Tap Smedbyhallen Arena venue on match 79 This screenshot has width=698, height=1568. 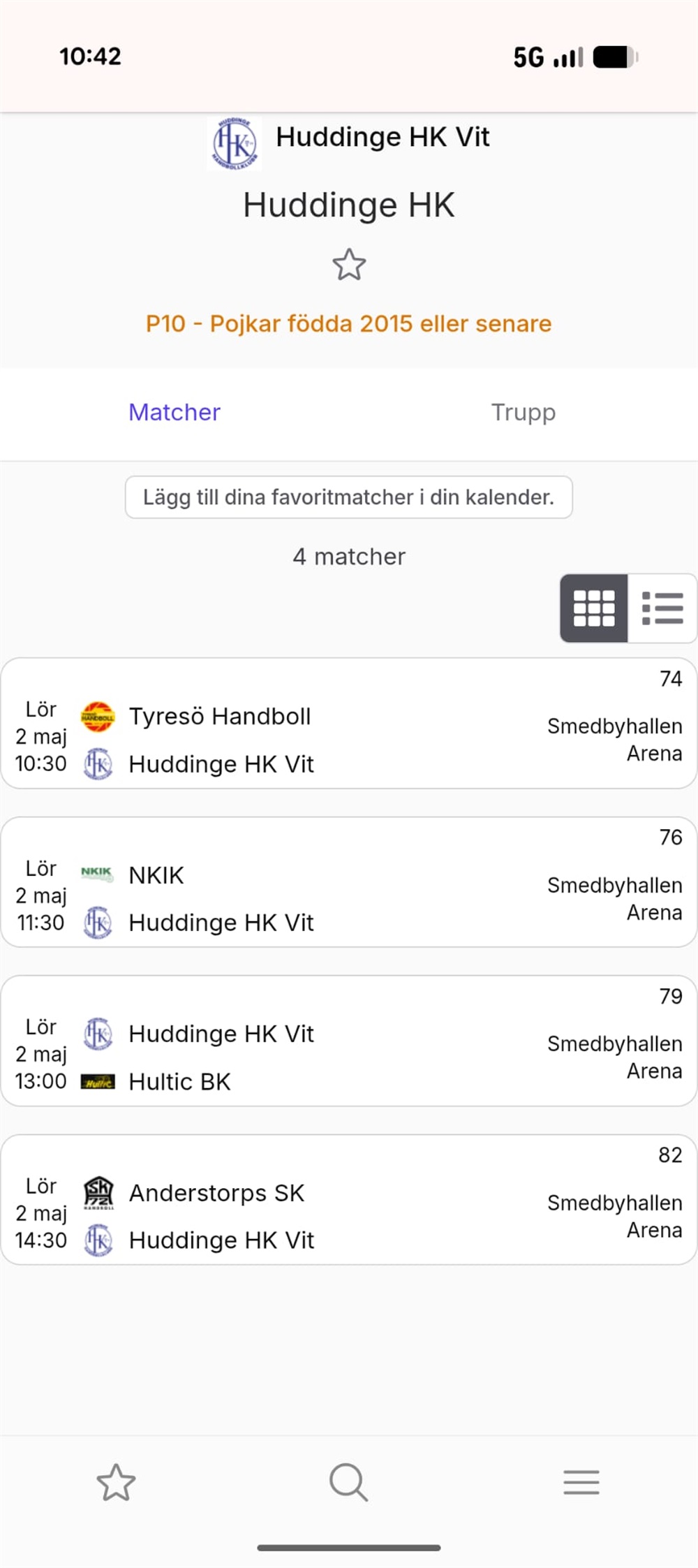tap(614, 1057)
